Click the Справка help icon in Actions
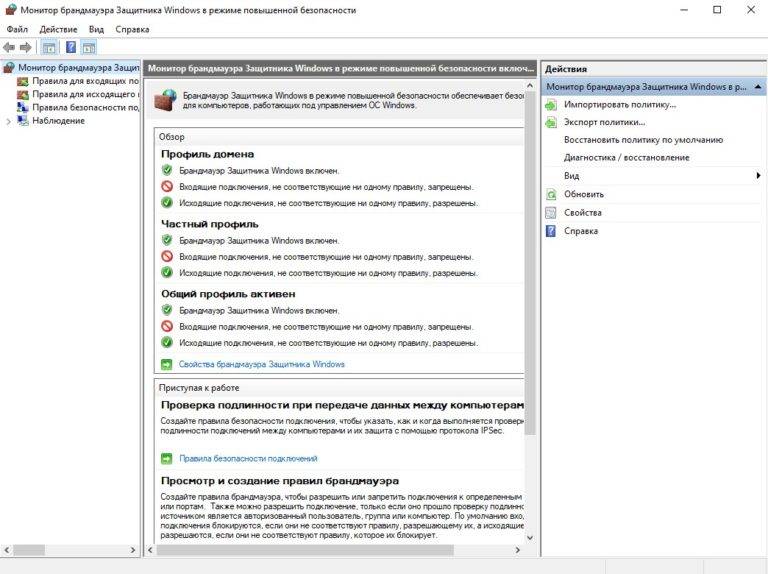Viewport: 768px width, 574px height. [x=551, y=231]
